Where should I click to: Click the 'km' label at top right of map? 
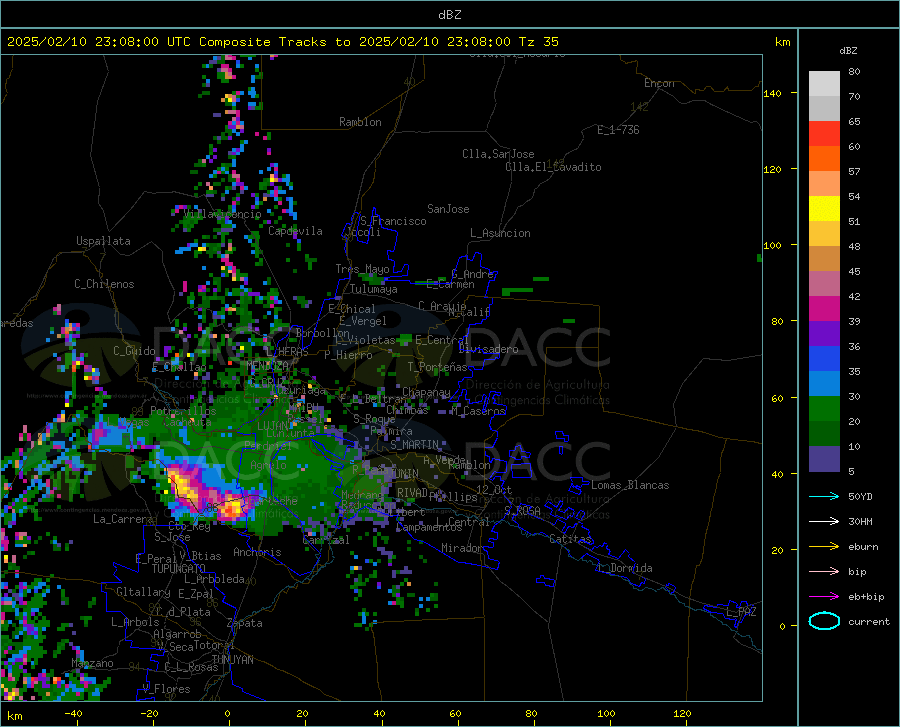tap(782, 42)
